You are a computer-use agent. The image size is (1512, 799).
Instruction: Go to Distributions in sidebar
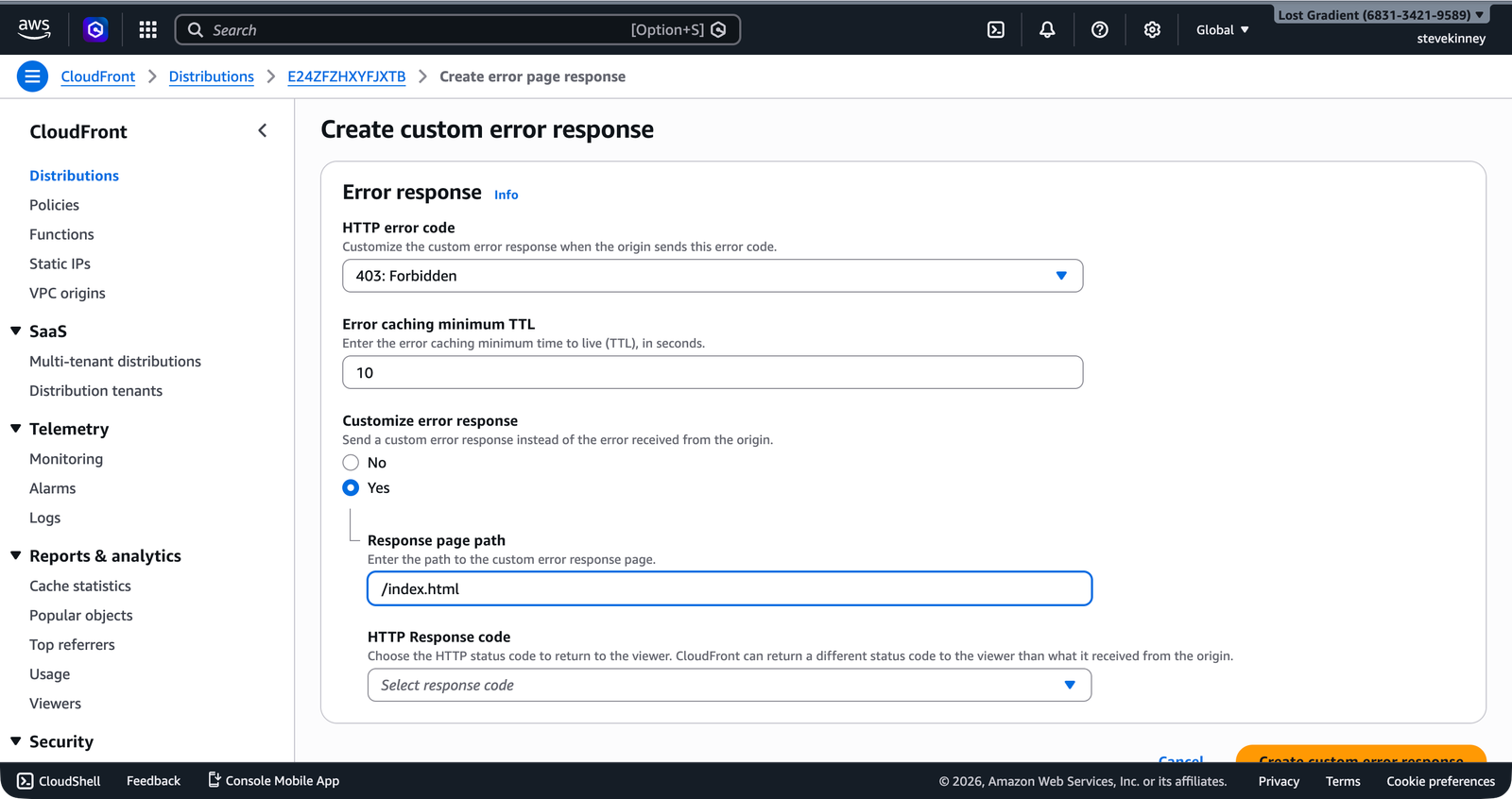click(x=74, y=176)
